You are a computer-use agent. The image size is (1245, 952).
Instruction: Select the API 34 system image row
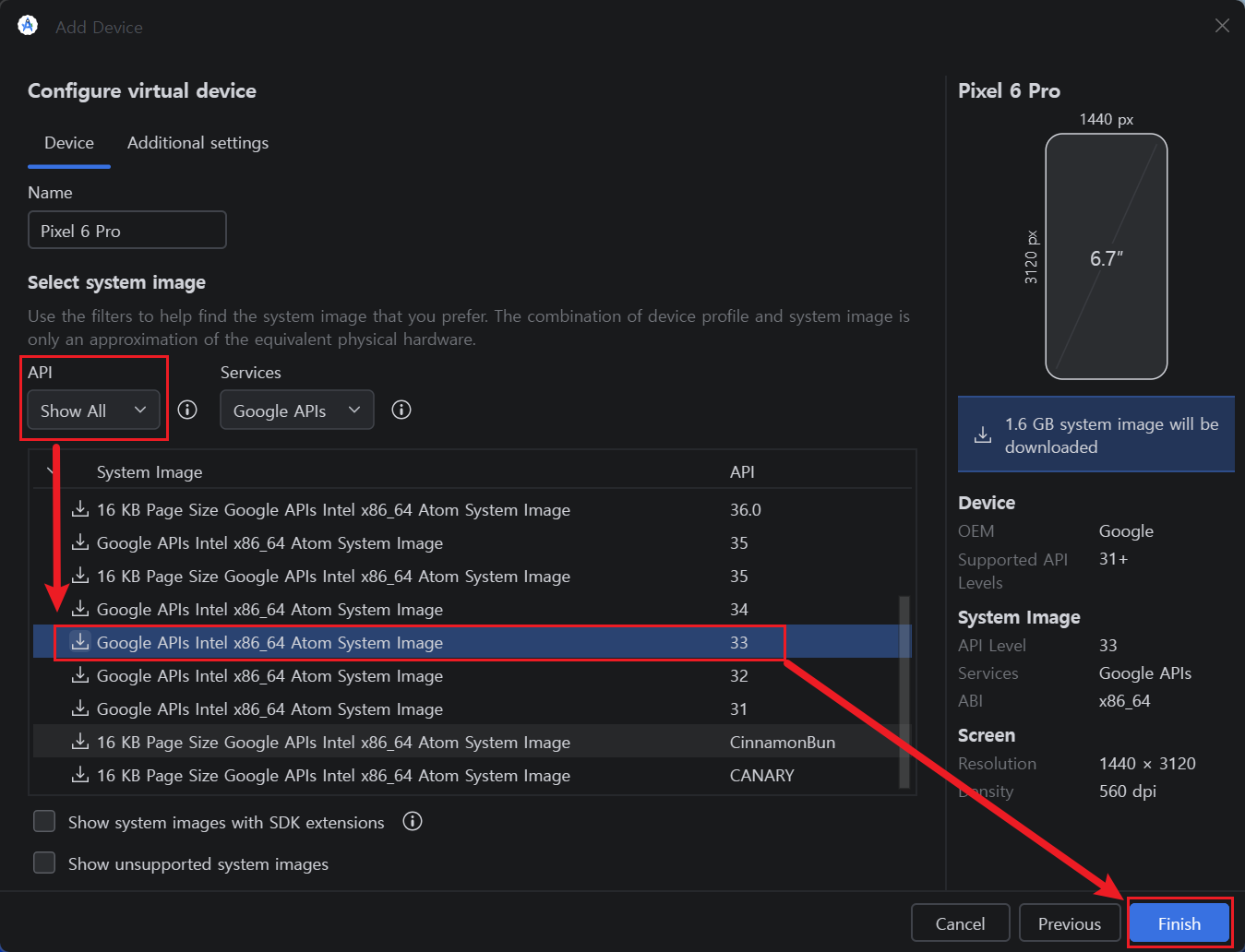473,609
